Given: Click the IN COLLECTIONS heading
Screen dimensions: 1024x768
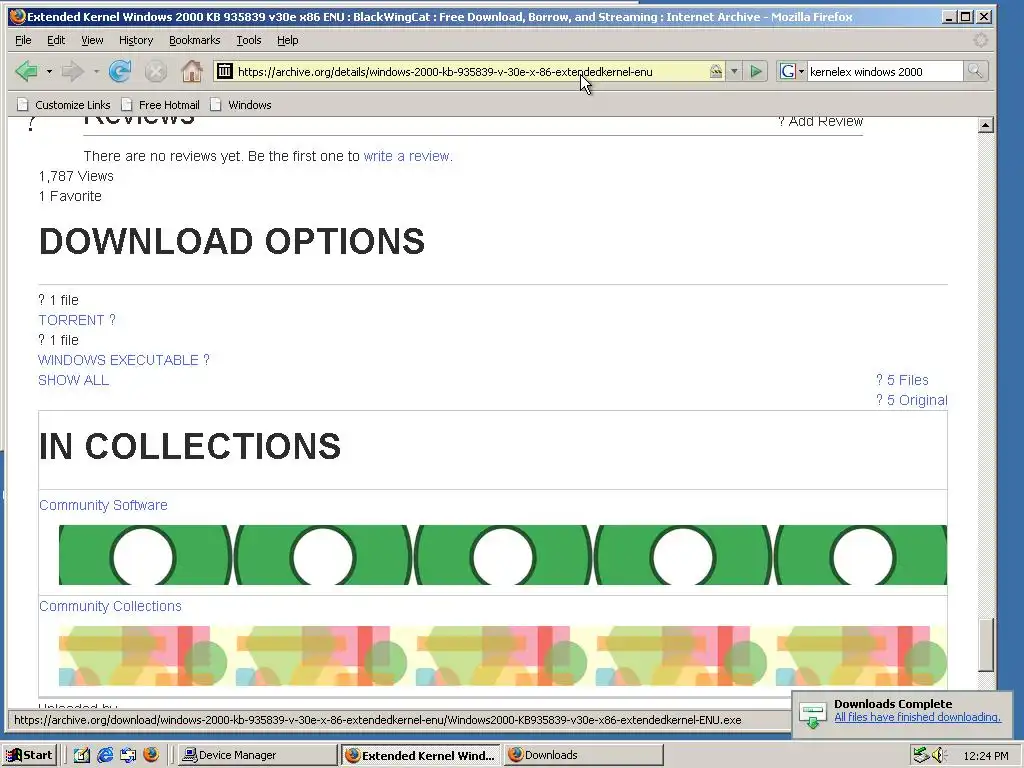Looking at the screenshot, I should tap(190, 447).
